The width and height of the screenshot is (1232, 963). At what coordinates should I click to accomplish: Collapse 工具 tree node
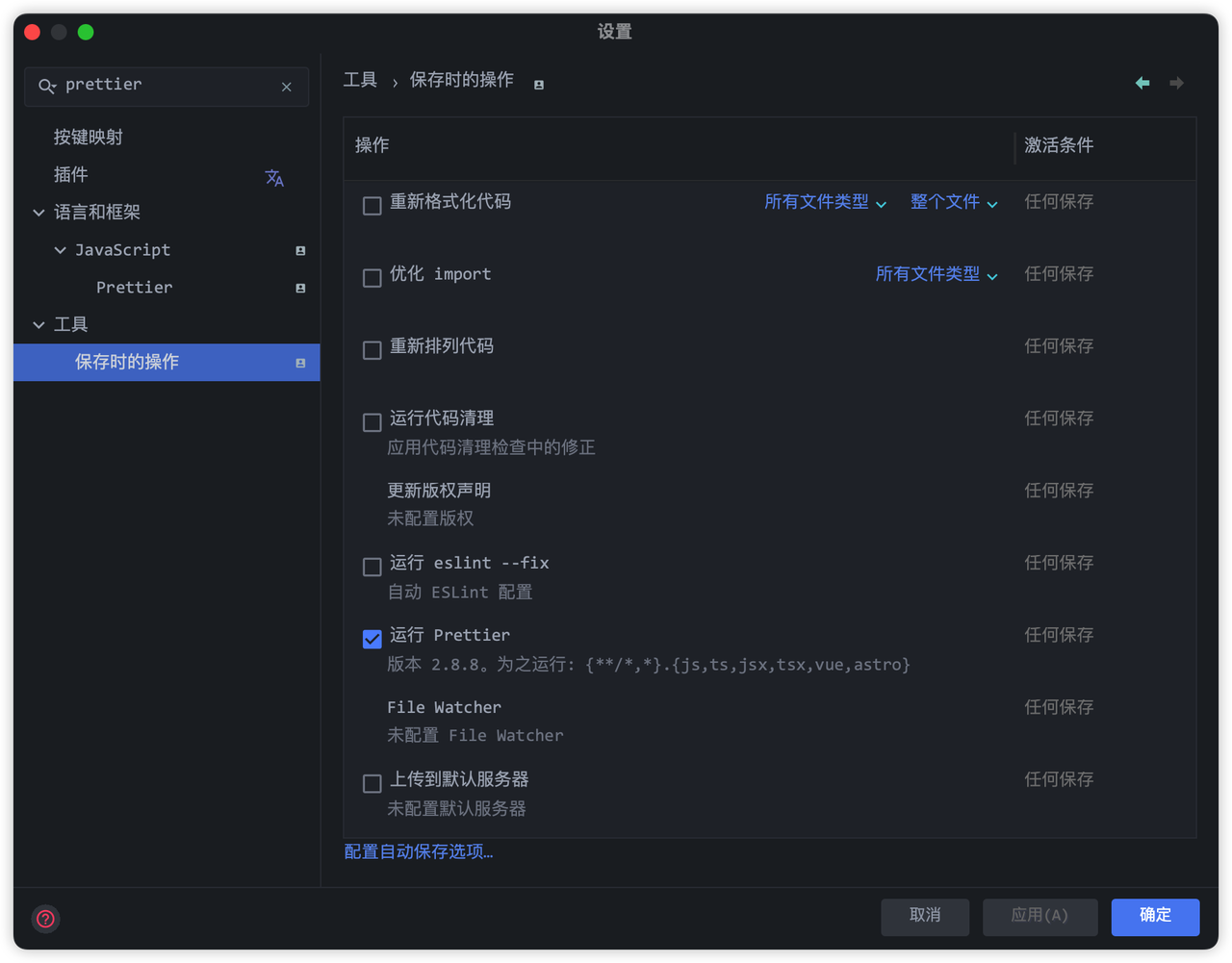[38, 325]
